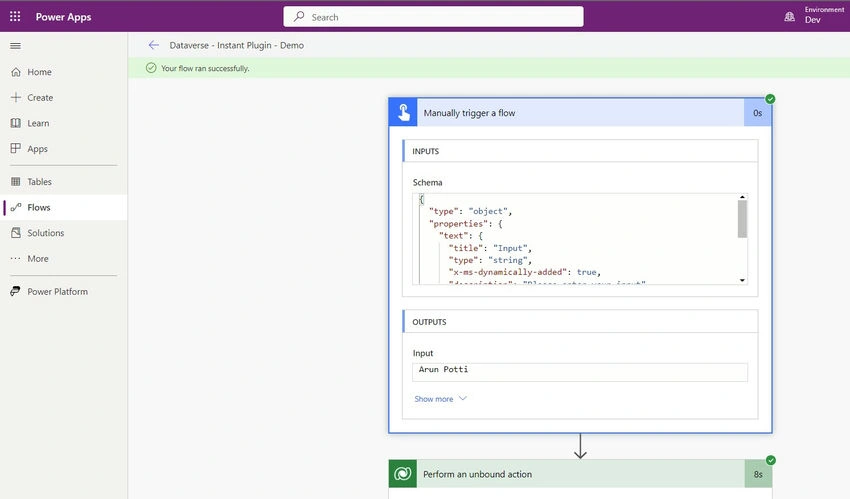Click the More ellipsis icon
Screen dimensions: 850x499
click(16, 258)
